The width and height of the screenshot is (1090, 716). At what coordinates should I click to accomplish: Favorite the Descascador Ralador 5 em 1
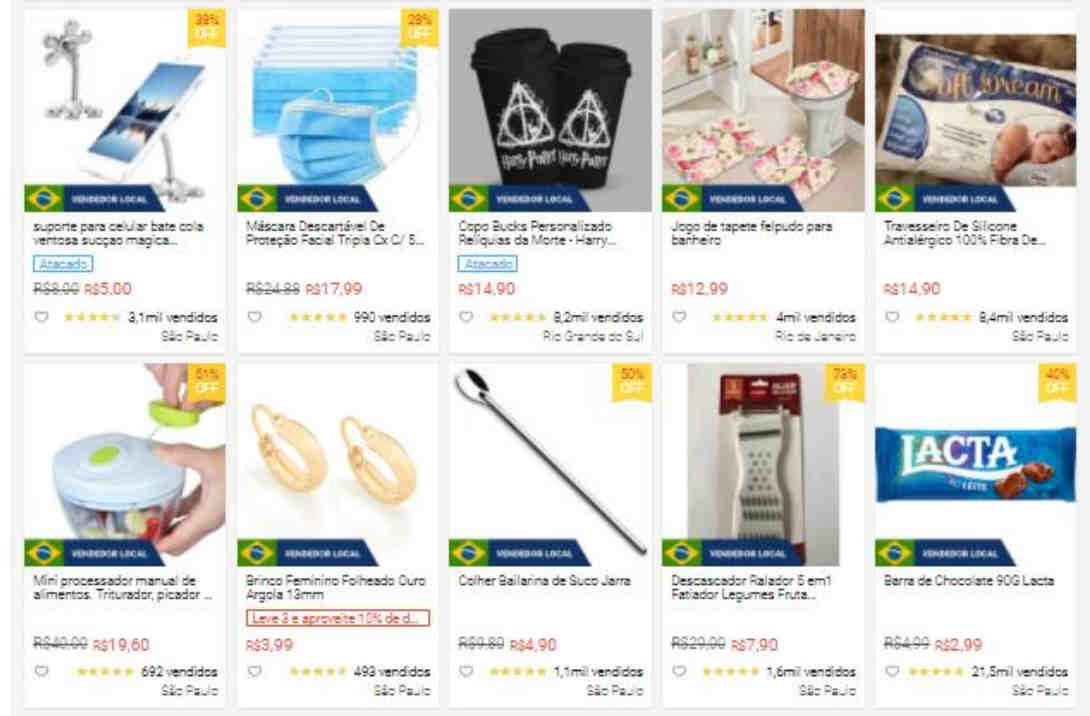tap(679, 672)
